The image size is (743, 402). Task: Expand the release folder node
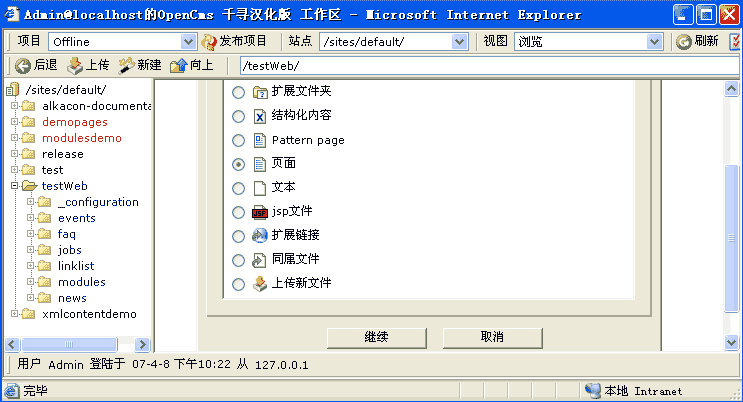pos(15,154)
